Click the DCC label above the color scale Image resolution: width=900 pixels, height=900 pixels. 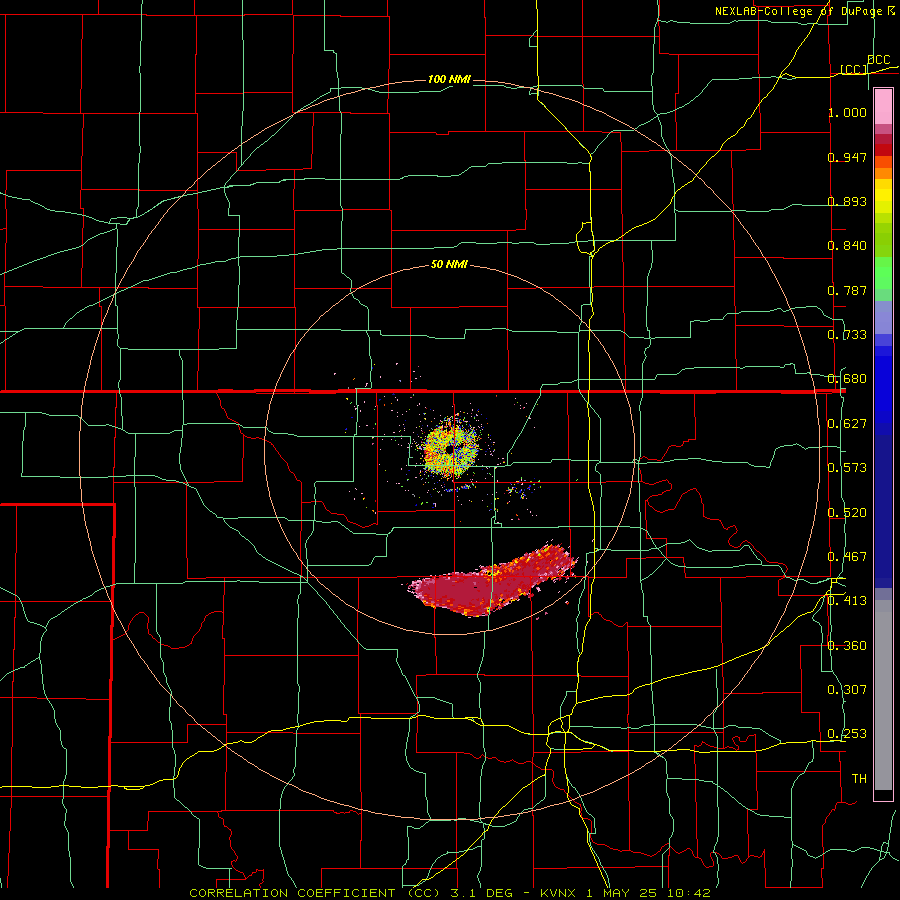(878, 59)
